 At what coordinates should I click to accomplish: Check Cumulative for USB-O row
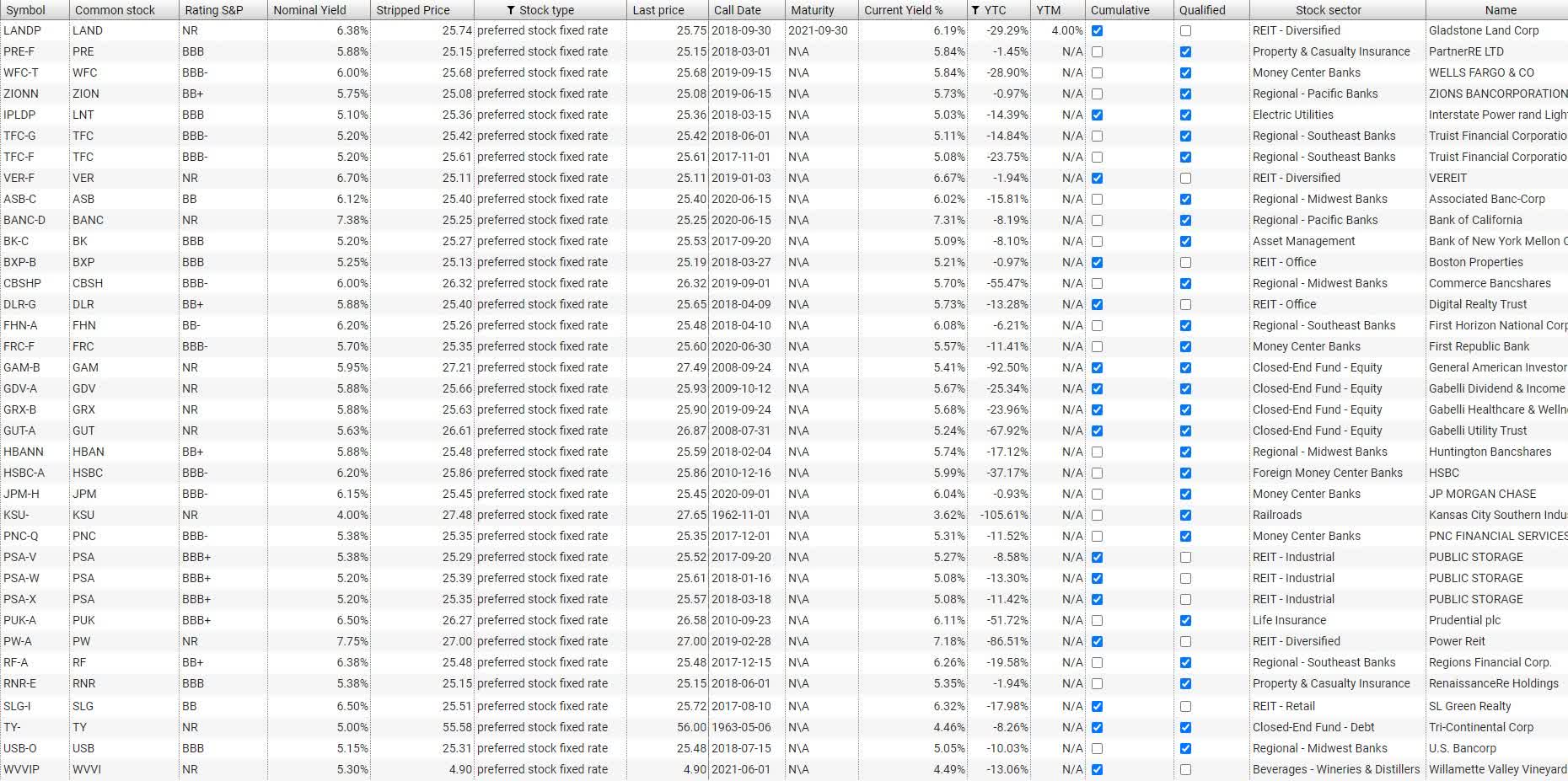[1097, 748]
